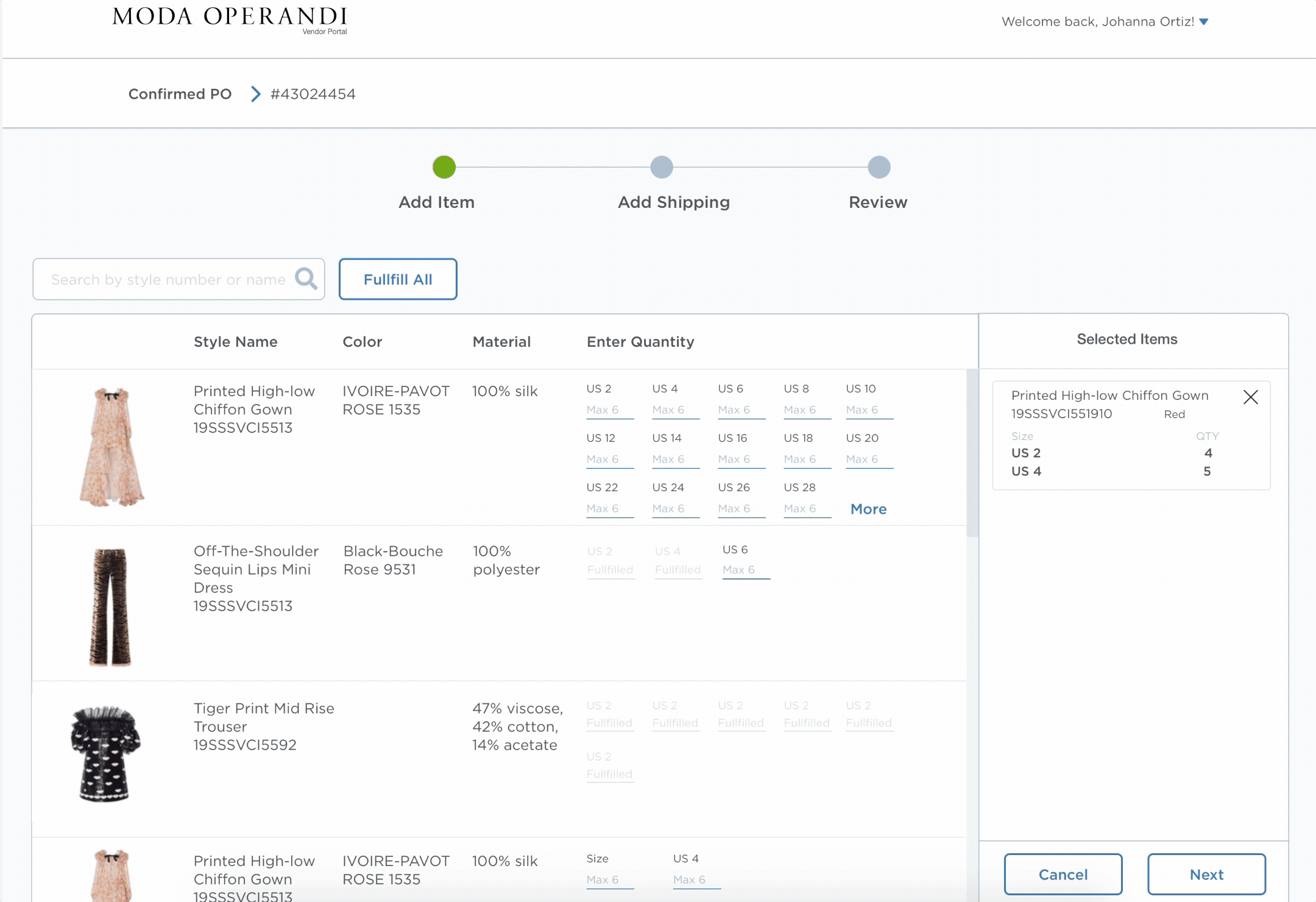1316x902 pixels.
Task: Click US 6 quantity field for Sequin Lips Dress
Action: click(745, 570)
